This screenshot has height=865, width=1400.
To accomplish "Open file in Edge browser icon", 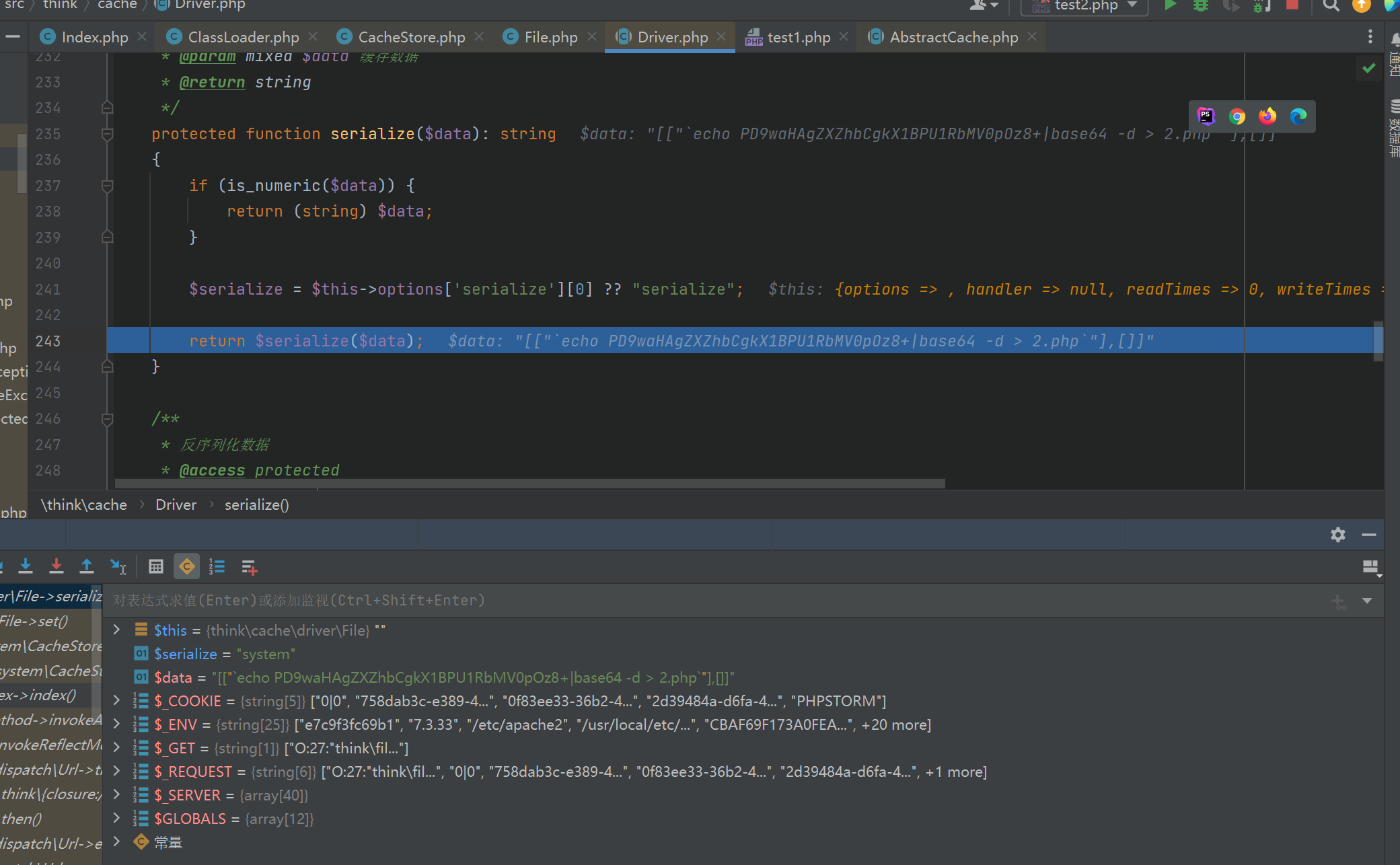I will tap(1298, 116).
